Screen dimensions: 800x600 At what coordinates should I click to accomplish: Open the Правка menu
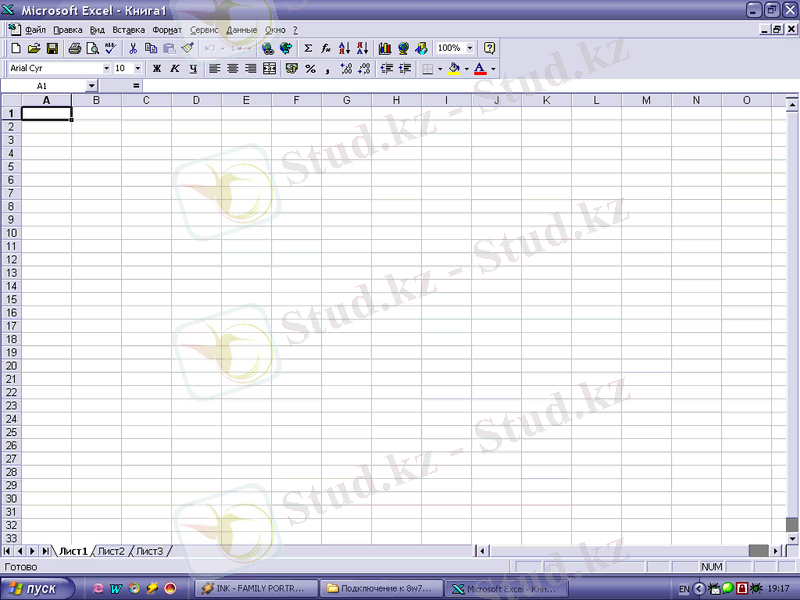coord(68,30)
